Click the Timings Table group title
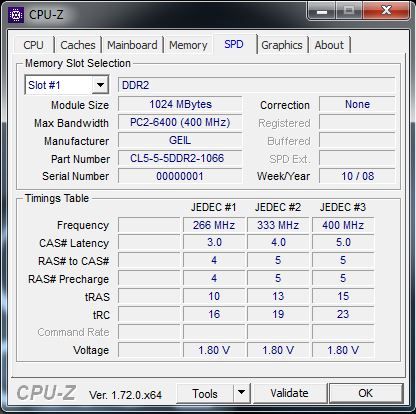The image size is (416, 414). tap(57, 198)
